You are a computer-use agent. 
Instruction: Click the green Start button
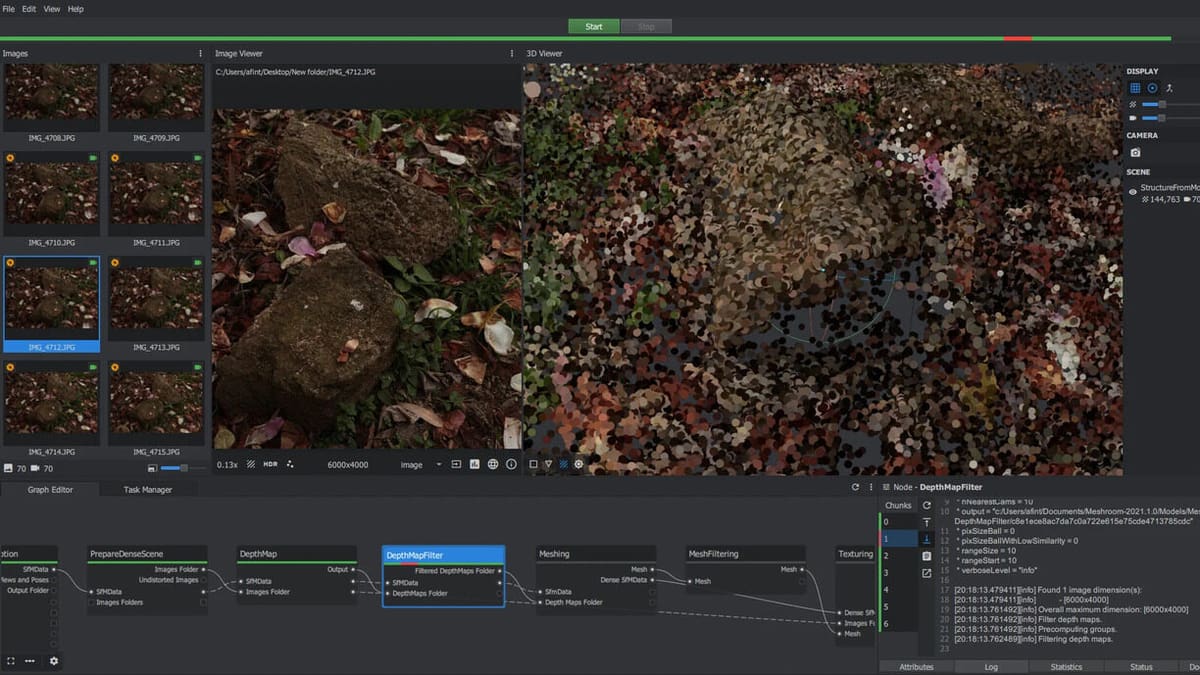[x=594, y=26]
